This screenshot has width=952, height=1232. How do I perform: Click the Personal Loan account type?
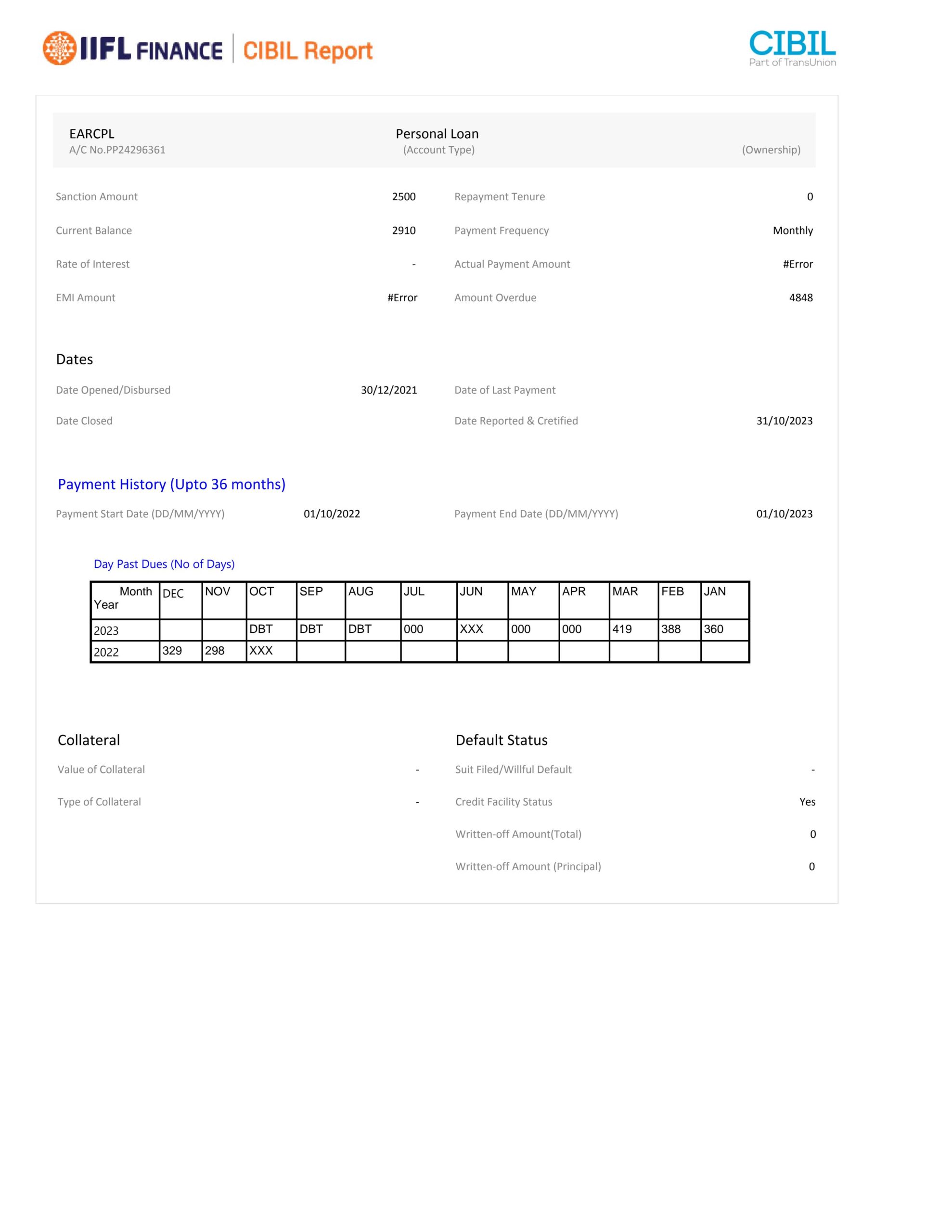[437, 134]
